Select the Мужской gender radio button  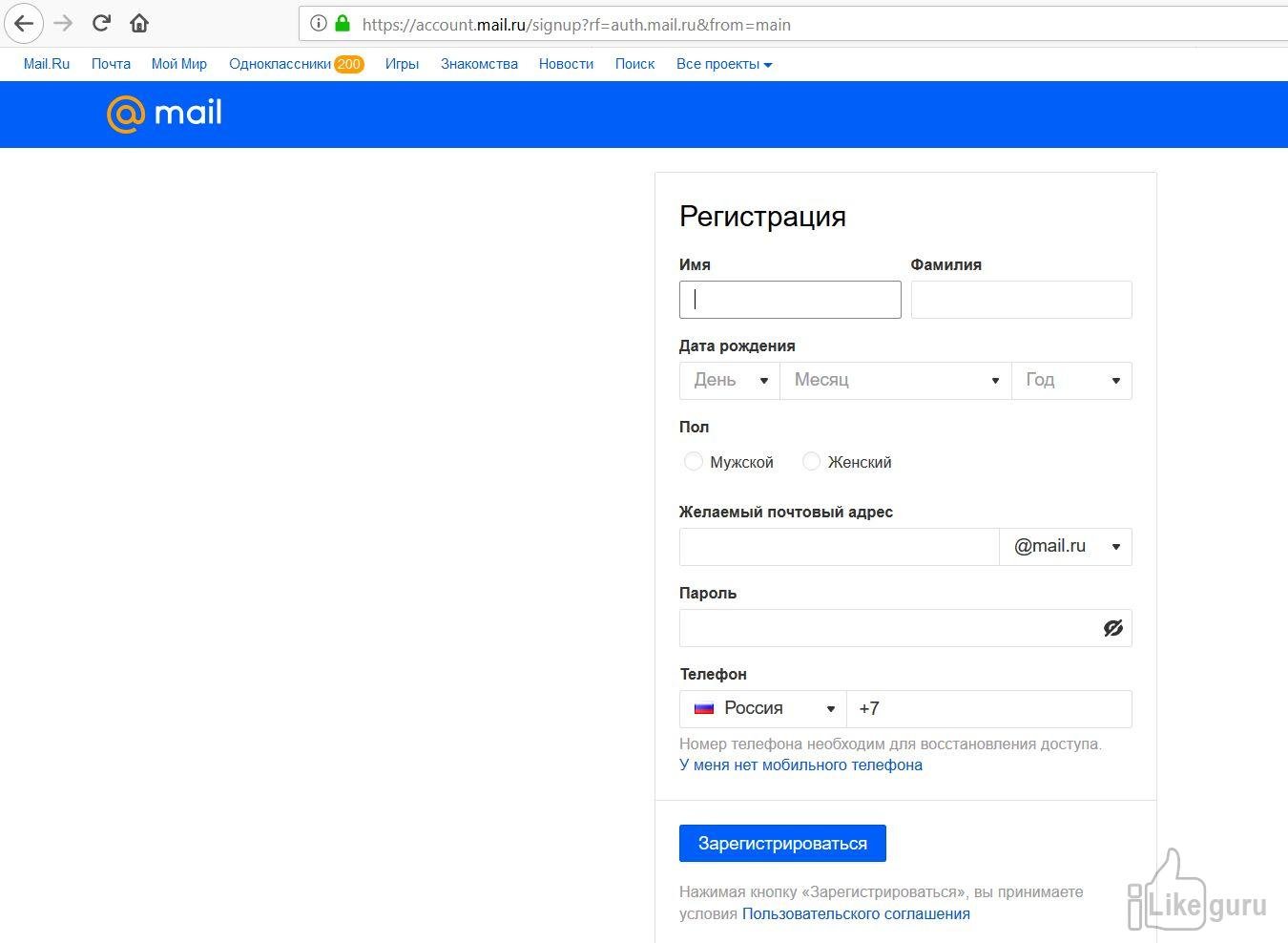pyautogui.click(x=694, y=462)
